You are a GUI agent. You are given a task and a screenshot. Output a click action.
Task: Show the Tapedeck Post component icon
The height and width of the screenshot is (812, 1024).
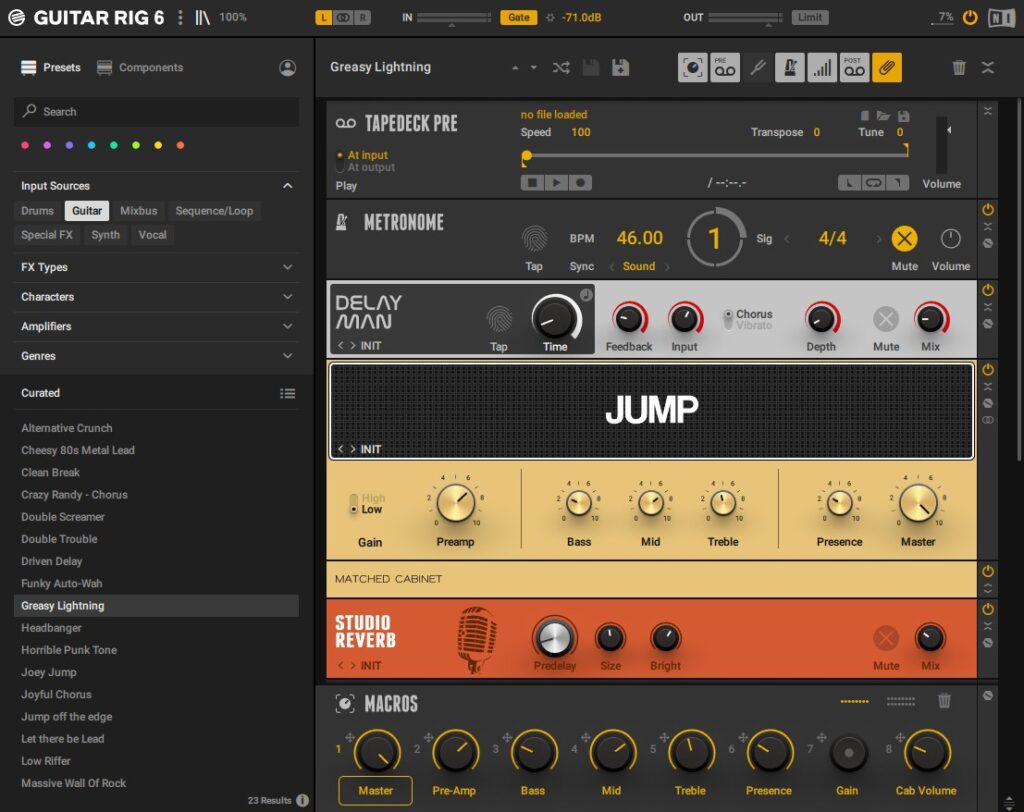(854, 67)
